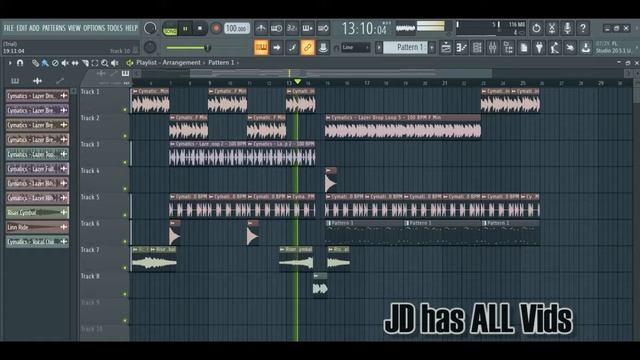This screenshot has width=640, height=360.
Task: Toggle link (multilink to controllers) icon
Action: click(308, 47)
